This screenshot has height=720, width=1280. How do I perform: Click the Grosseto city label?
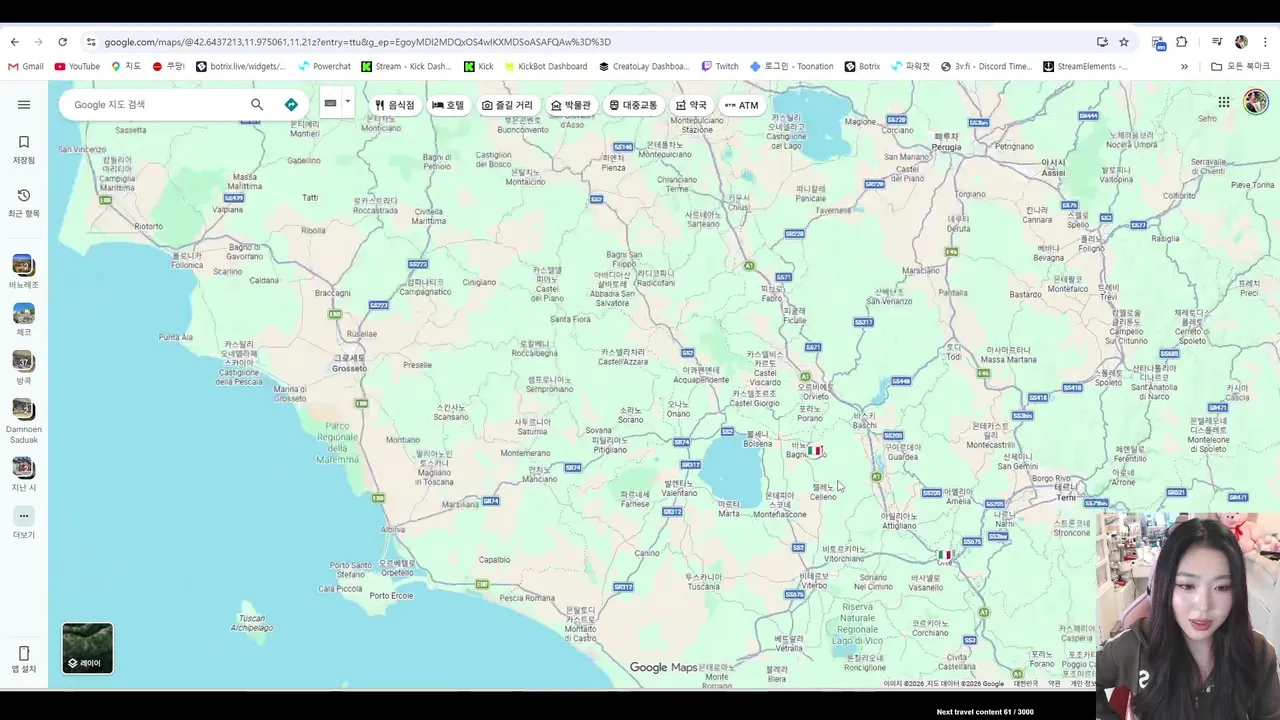[350, 362]
